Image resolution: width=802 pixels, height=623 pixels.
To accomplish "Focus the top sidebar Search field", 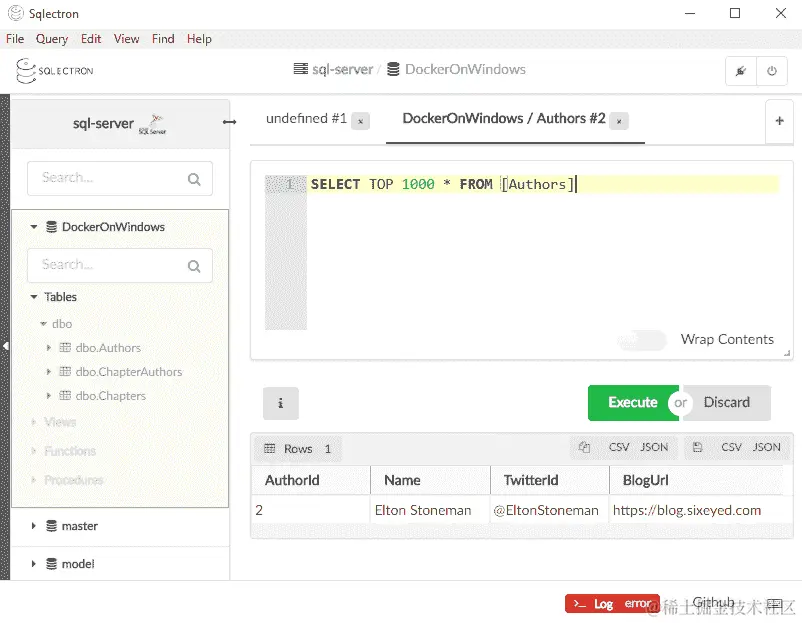I will (120, 179).
